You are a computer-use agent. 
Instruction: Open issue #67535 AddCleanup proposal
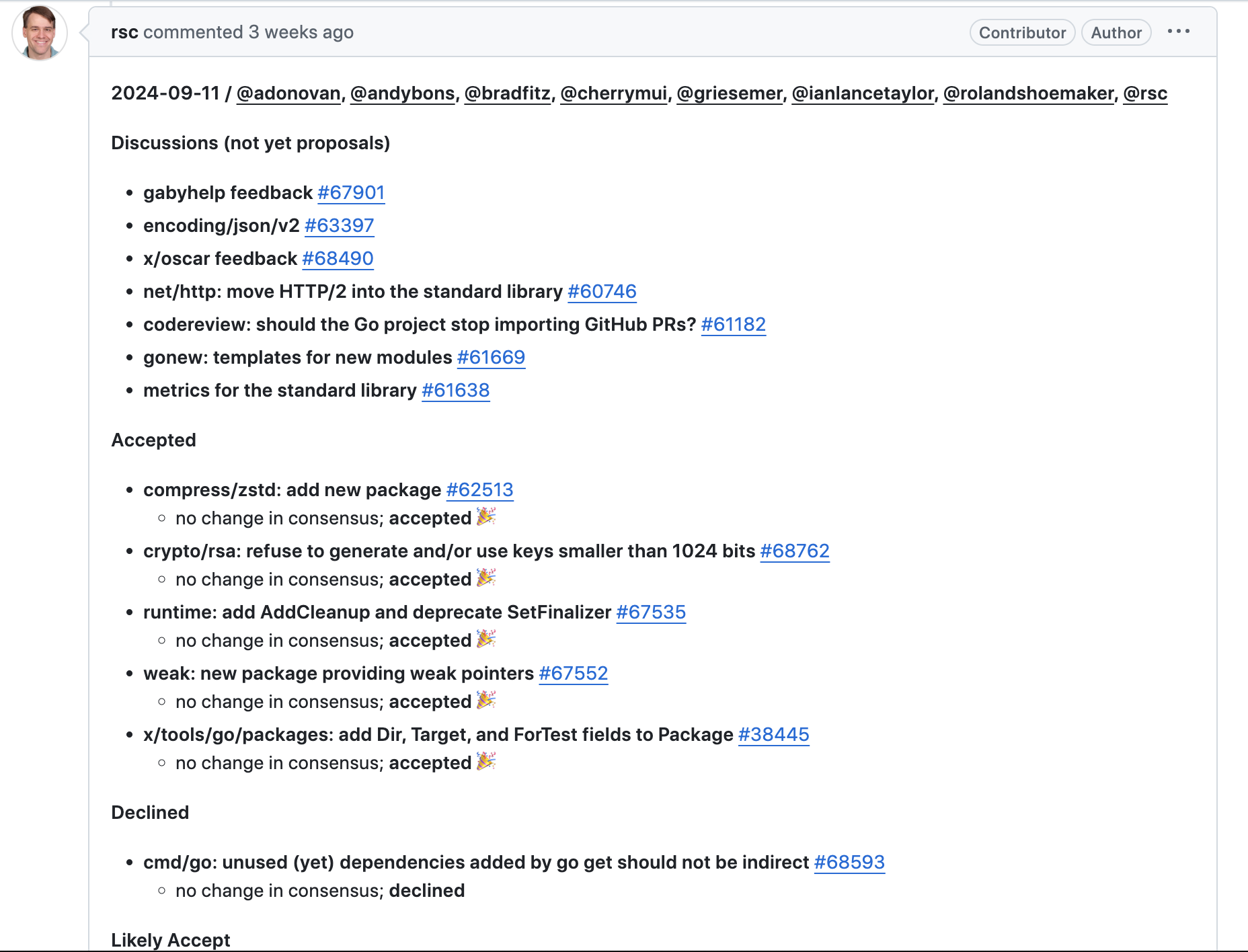(651, 612)
